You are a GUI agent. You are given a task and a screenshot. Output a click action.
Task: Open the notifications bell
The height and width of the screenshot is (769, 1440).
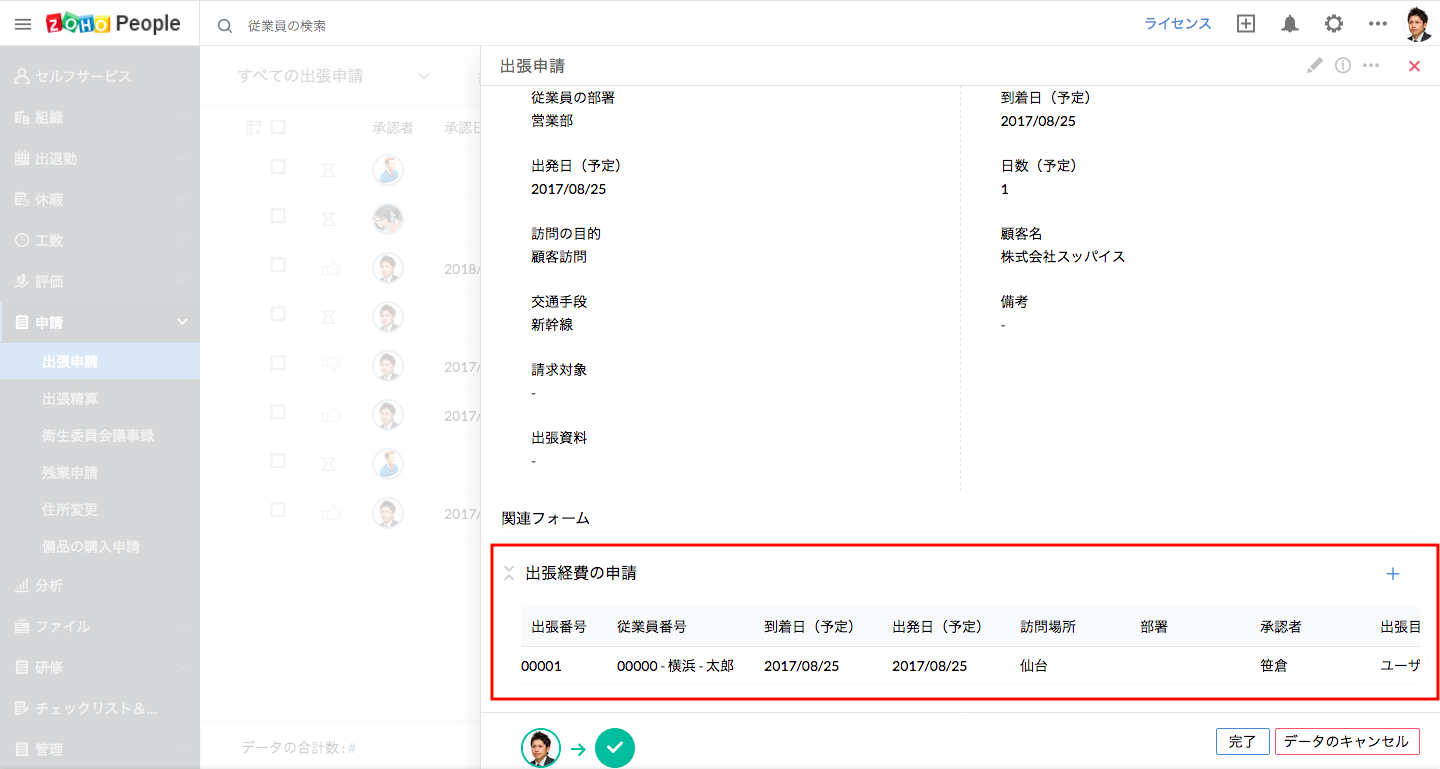pos(1291,24)
